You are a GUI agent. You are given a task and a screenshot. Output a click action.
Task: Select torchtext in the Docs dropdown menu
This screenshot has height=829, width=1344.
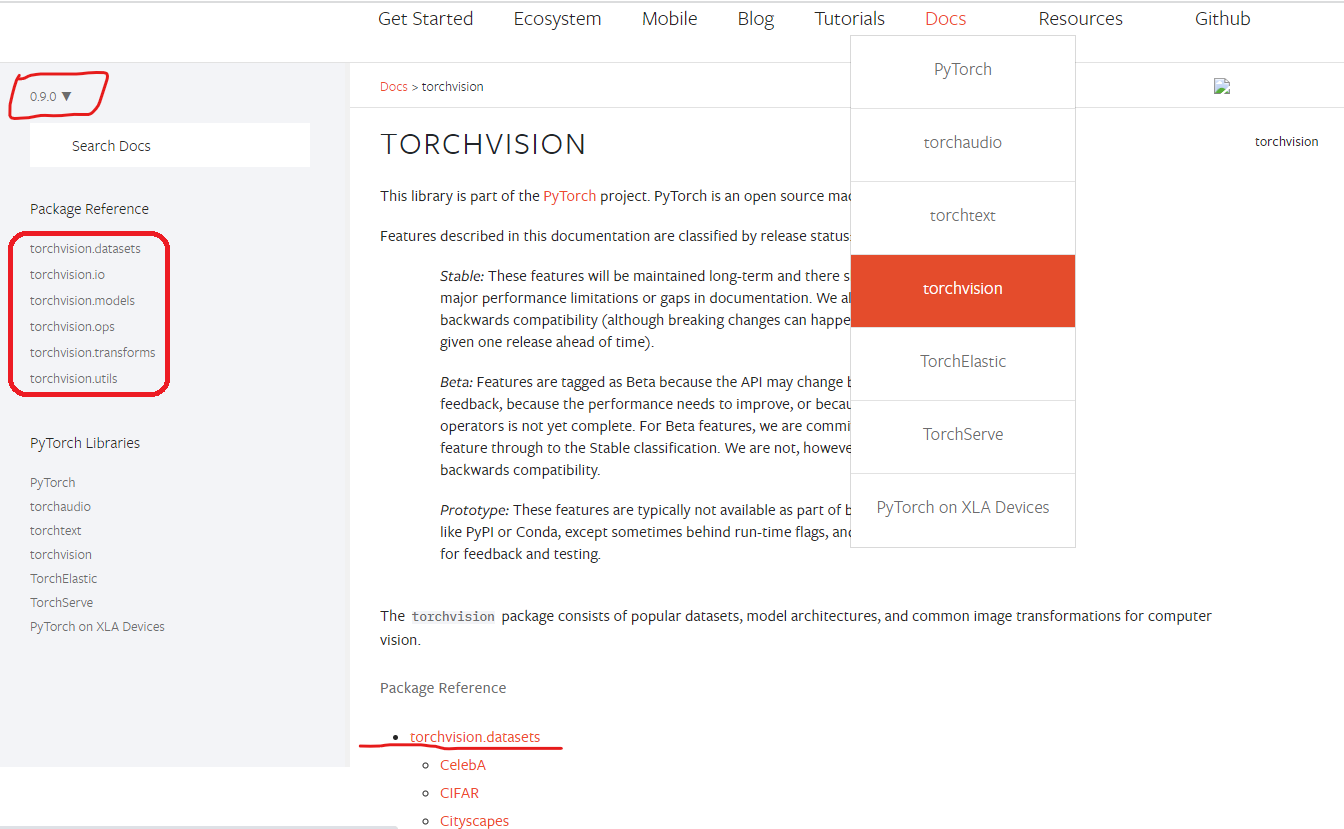[x=963, y=216]
